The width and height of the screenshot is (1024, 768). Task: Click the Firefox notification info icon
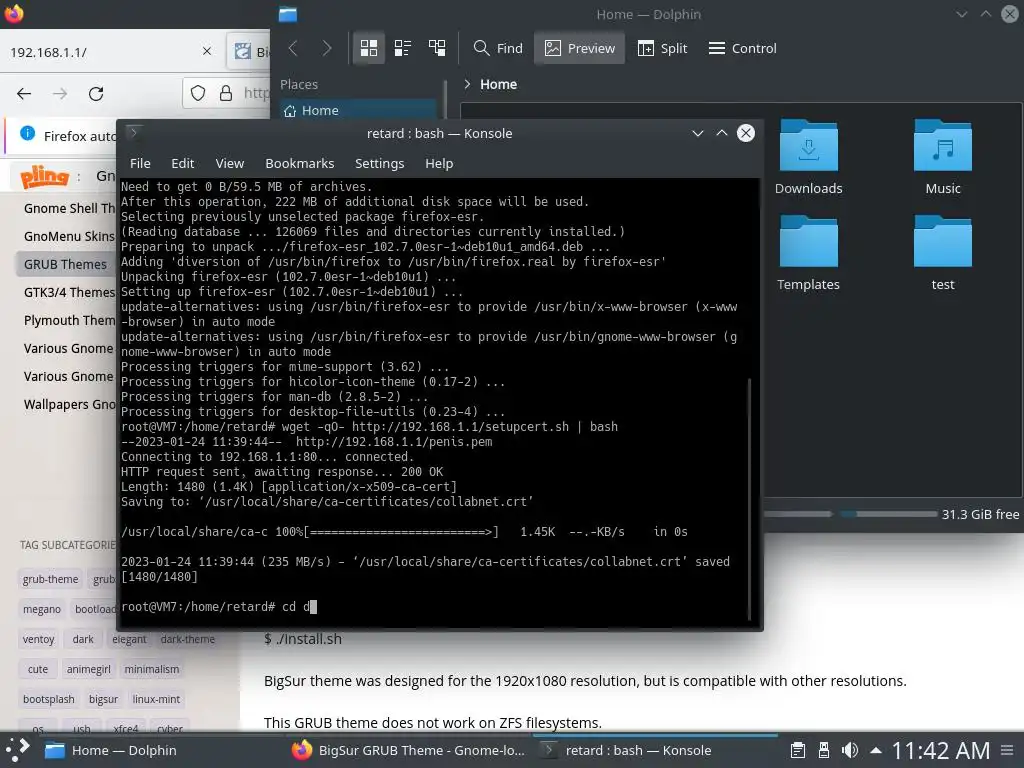click(x=27, y=134)
